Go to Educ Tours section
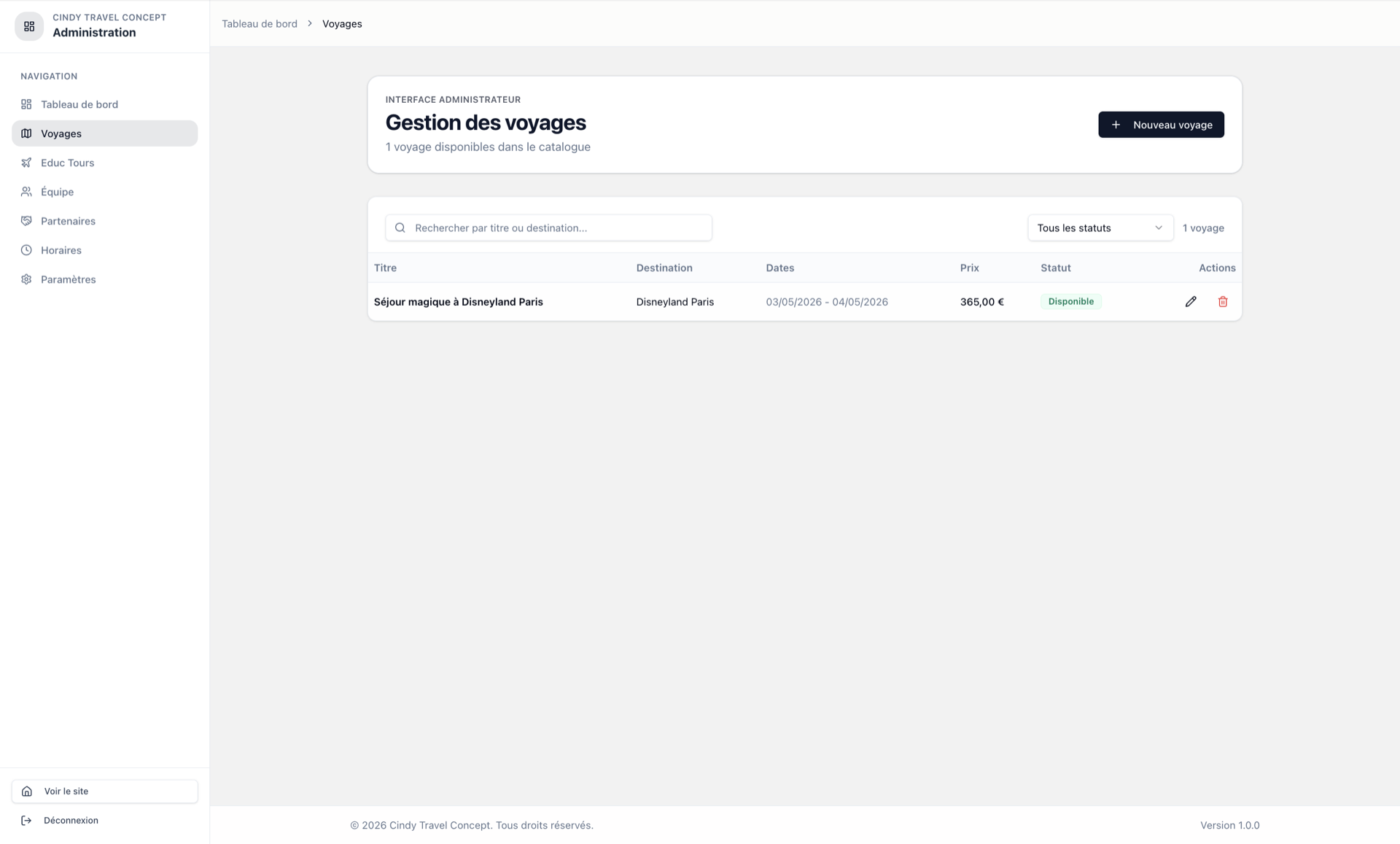Viewport: 1400px width, 844px height. 104,163
